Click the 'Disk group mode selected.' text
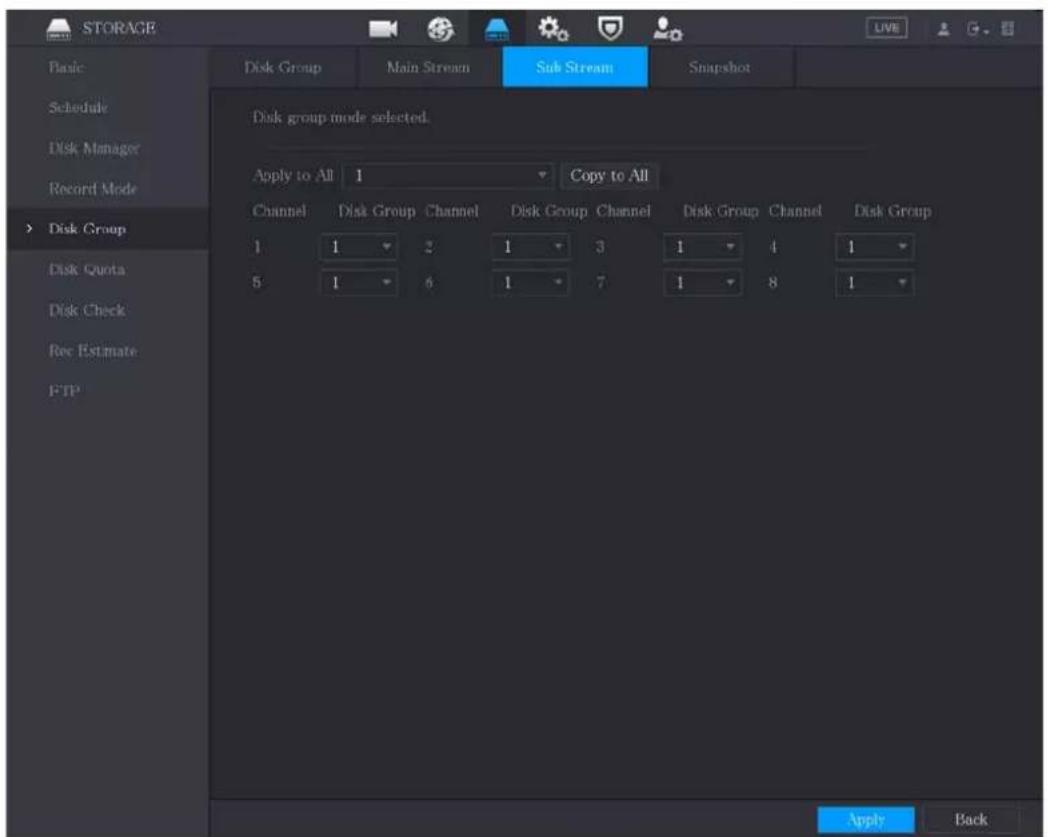 [341, 118]
